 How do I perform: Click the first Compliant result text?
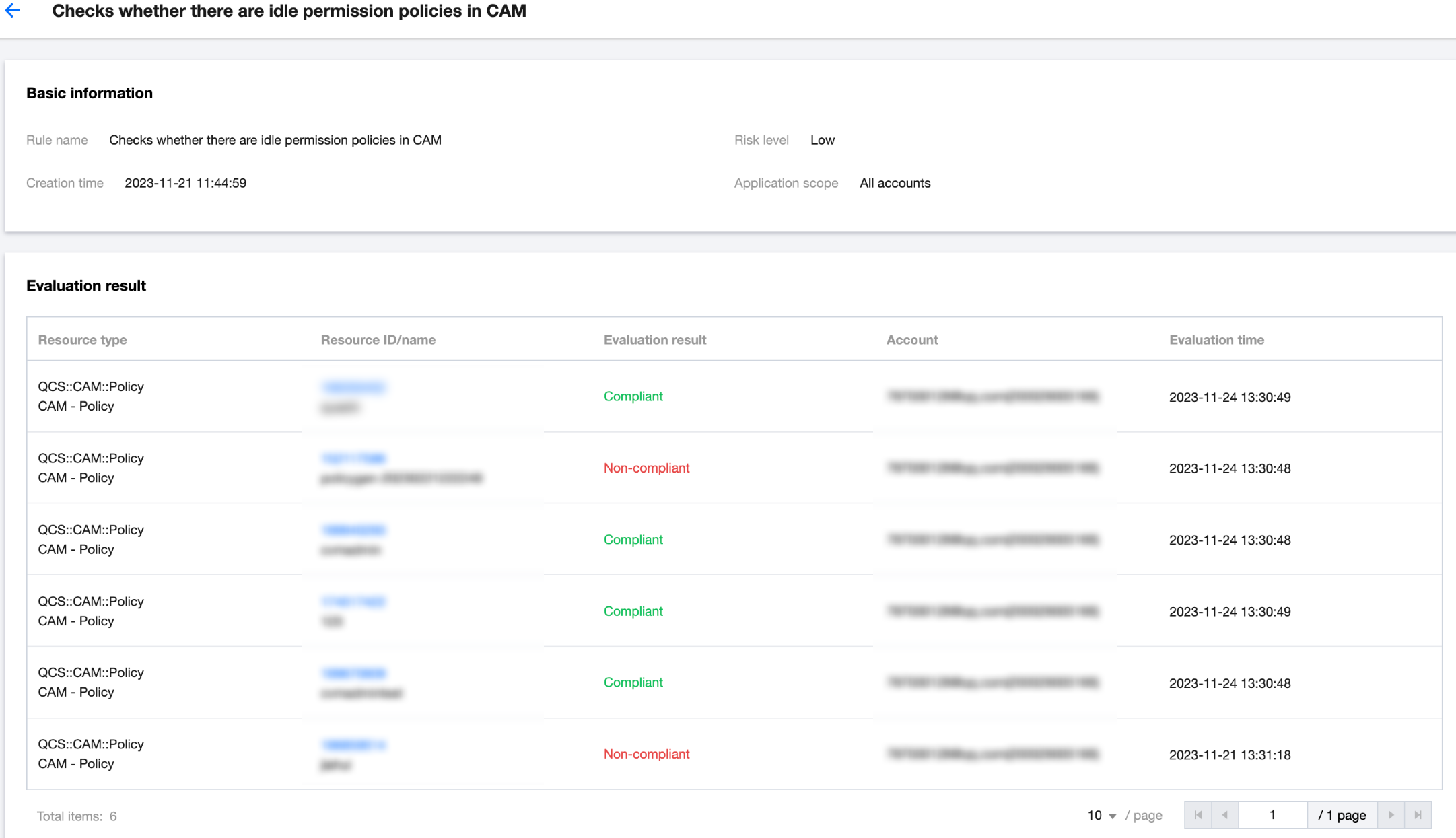click(633, 396)
